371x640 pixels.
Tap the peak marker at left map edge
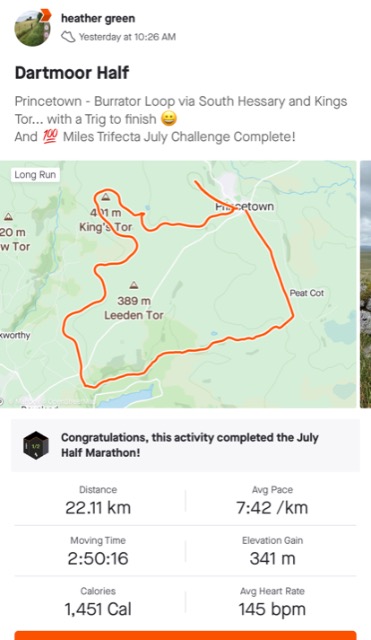coord(8,216)
